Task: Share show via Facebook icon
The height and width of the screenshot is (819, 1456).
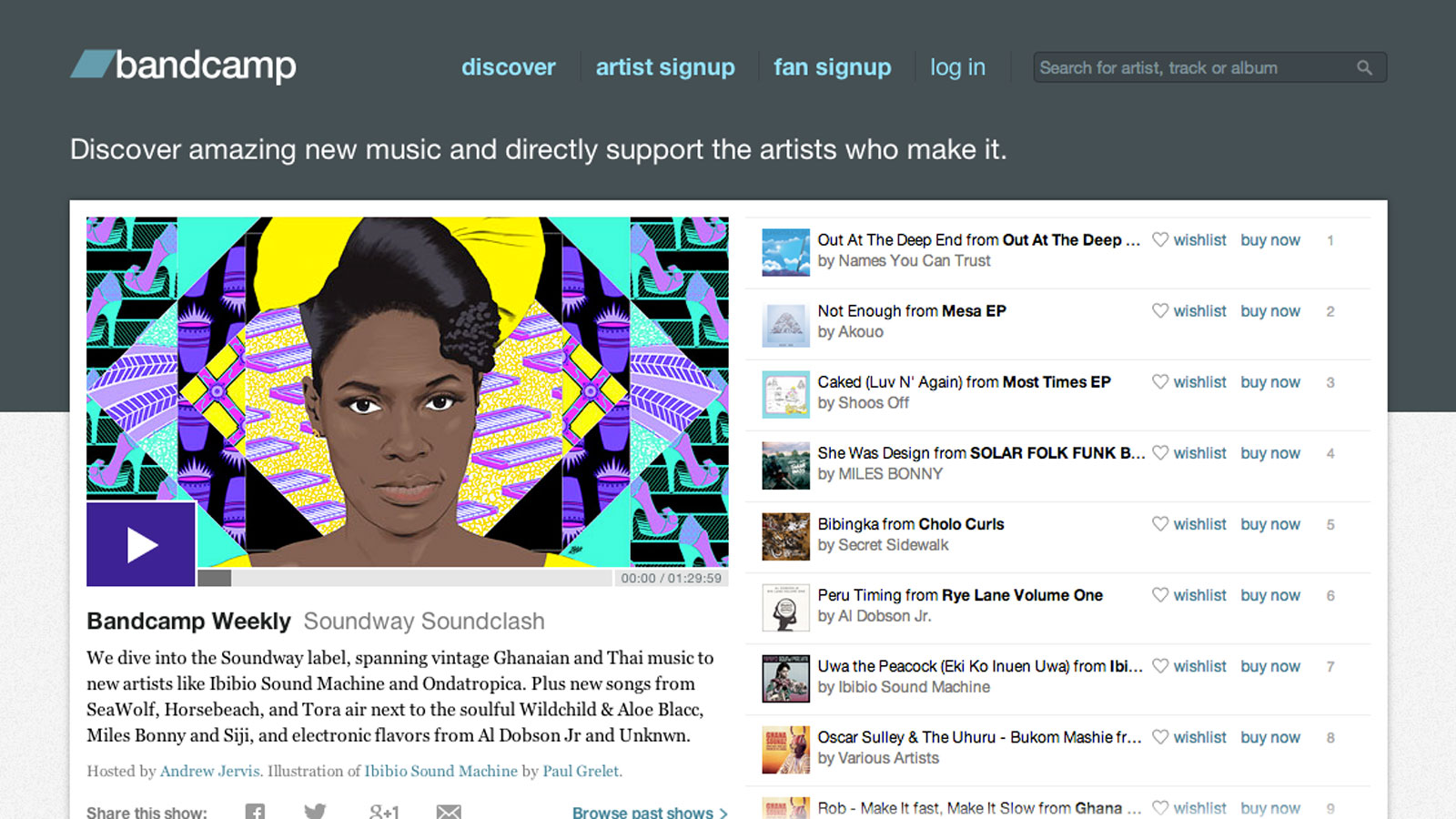Action: tap(255, 812)
